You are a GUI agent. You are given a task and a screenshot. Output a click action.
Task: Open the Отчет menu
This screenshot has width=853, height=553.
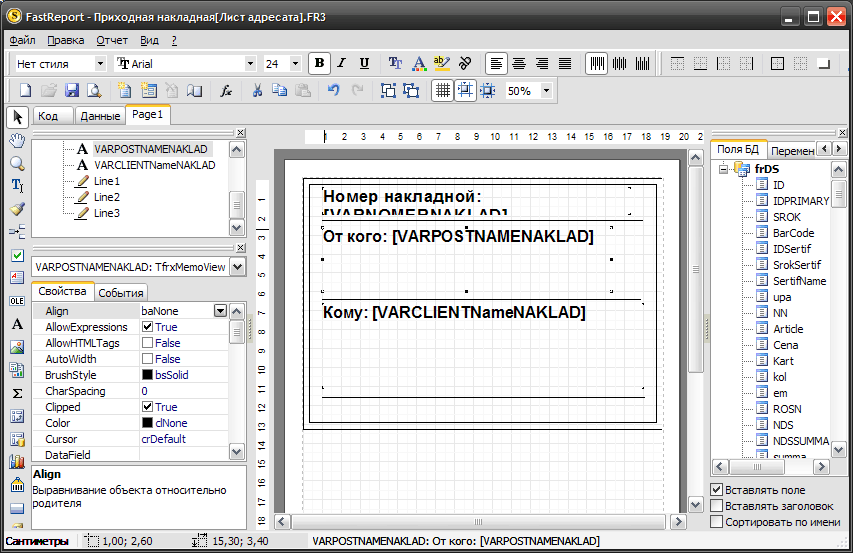pos(112,40)
